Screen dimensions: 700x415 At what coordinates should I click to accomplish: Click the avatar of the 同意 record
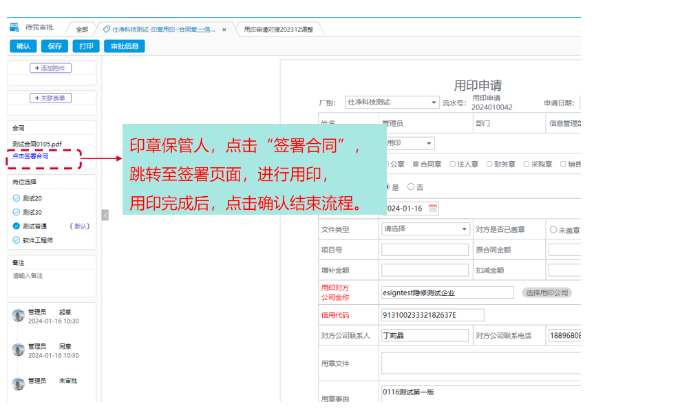coord(18,349)
